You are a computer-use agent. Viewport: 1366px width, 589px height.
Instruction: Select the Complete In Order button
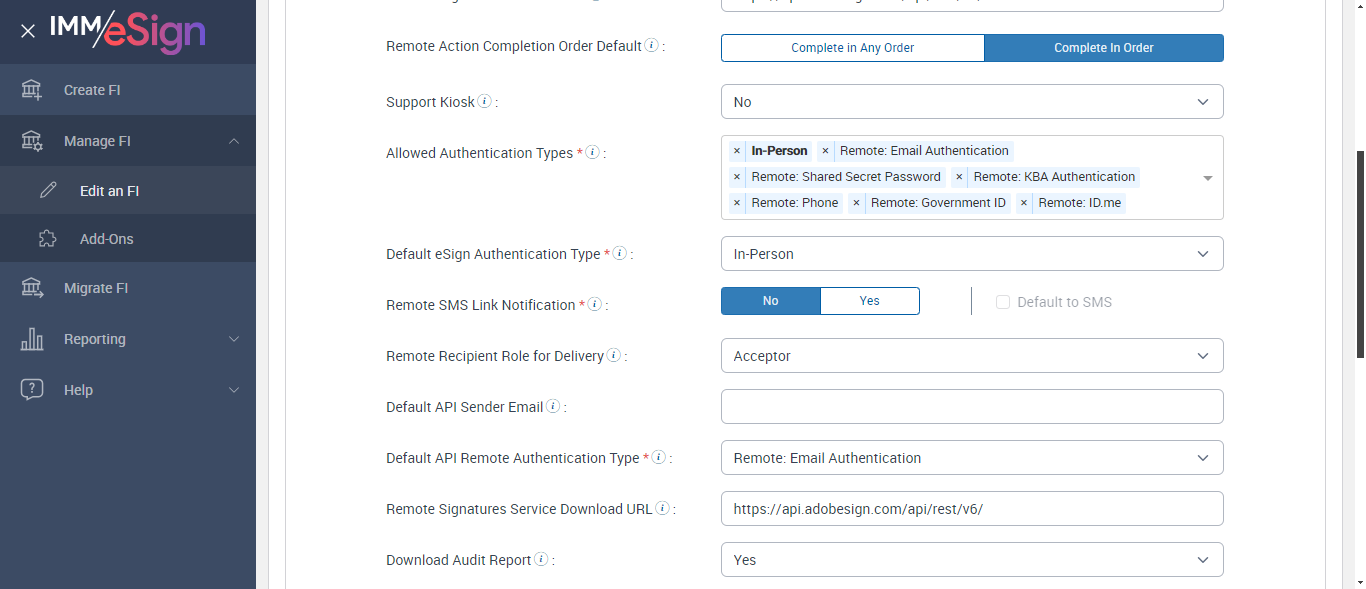(x=1103, y=48)
